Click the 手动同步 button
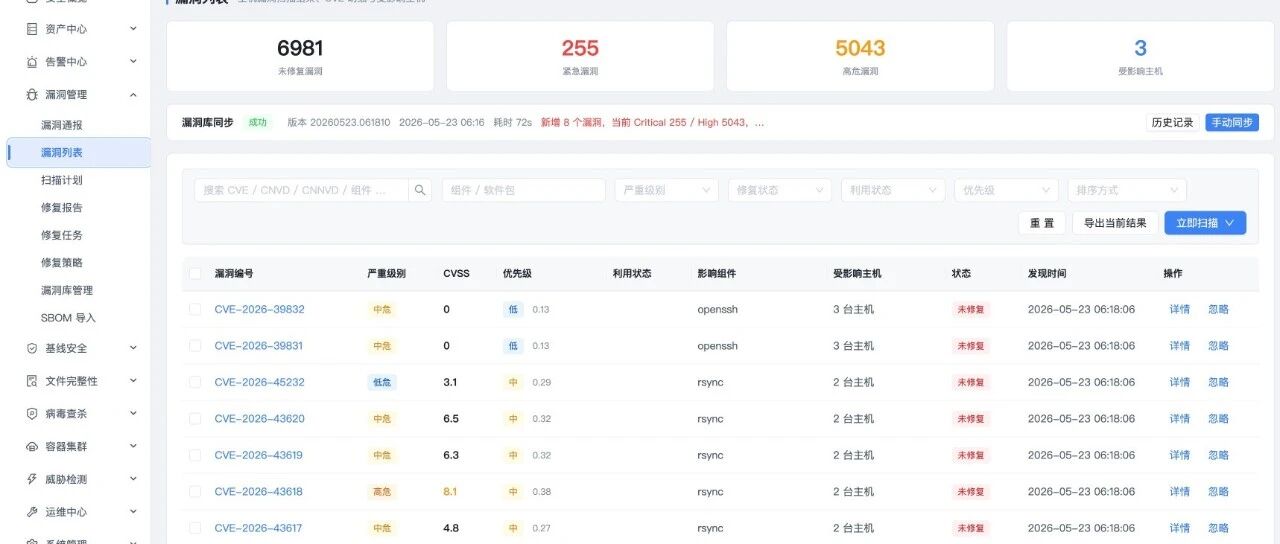The width and height of the screenshot is (1280, 544). 1232,122
